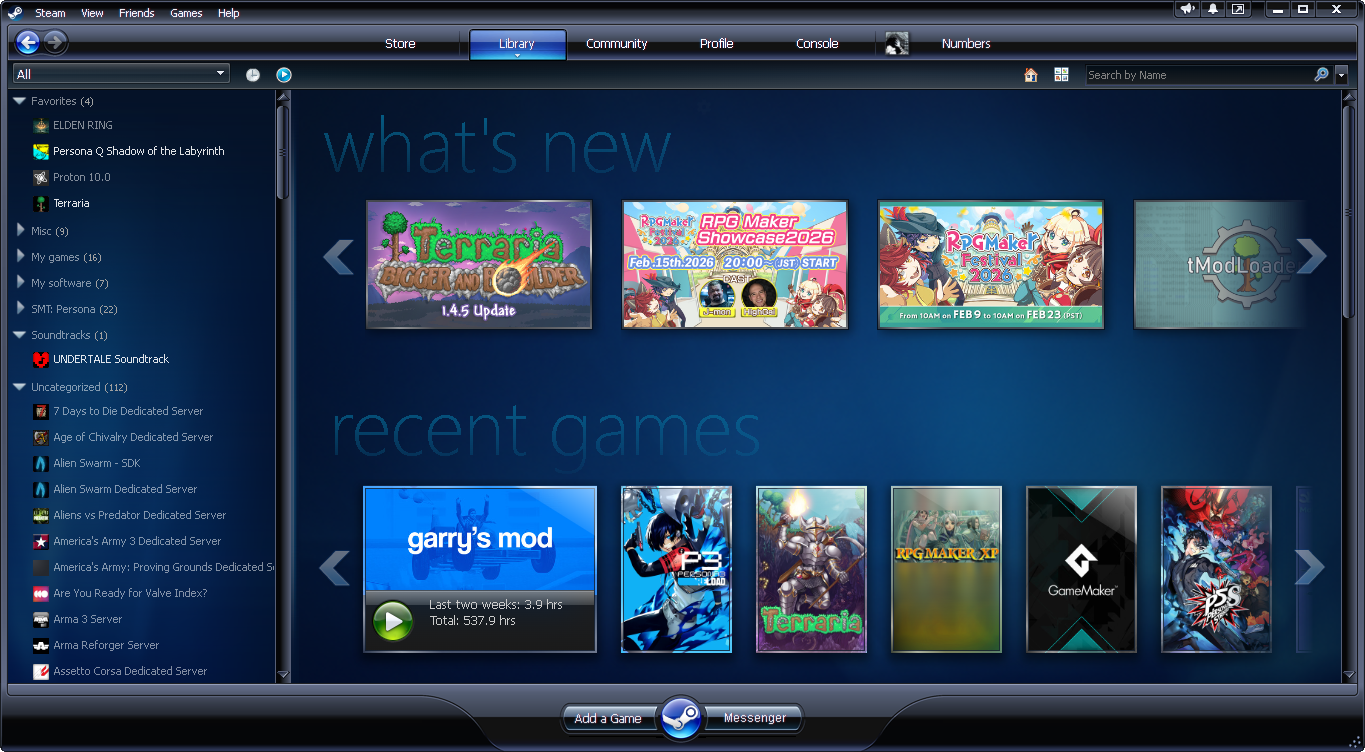Click the Search by Name field
Viewport: 1365px width, 752px height.
click(x=1199, y=75)
